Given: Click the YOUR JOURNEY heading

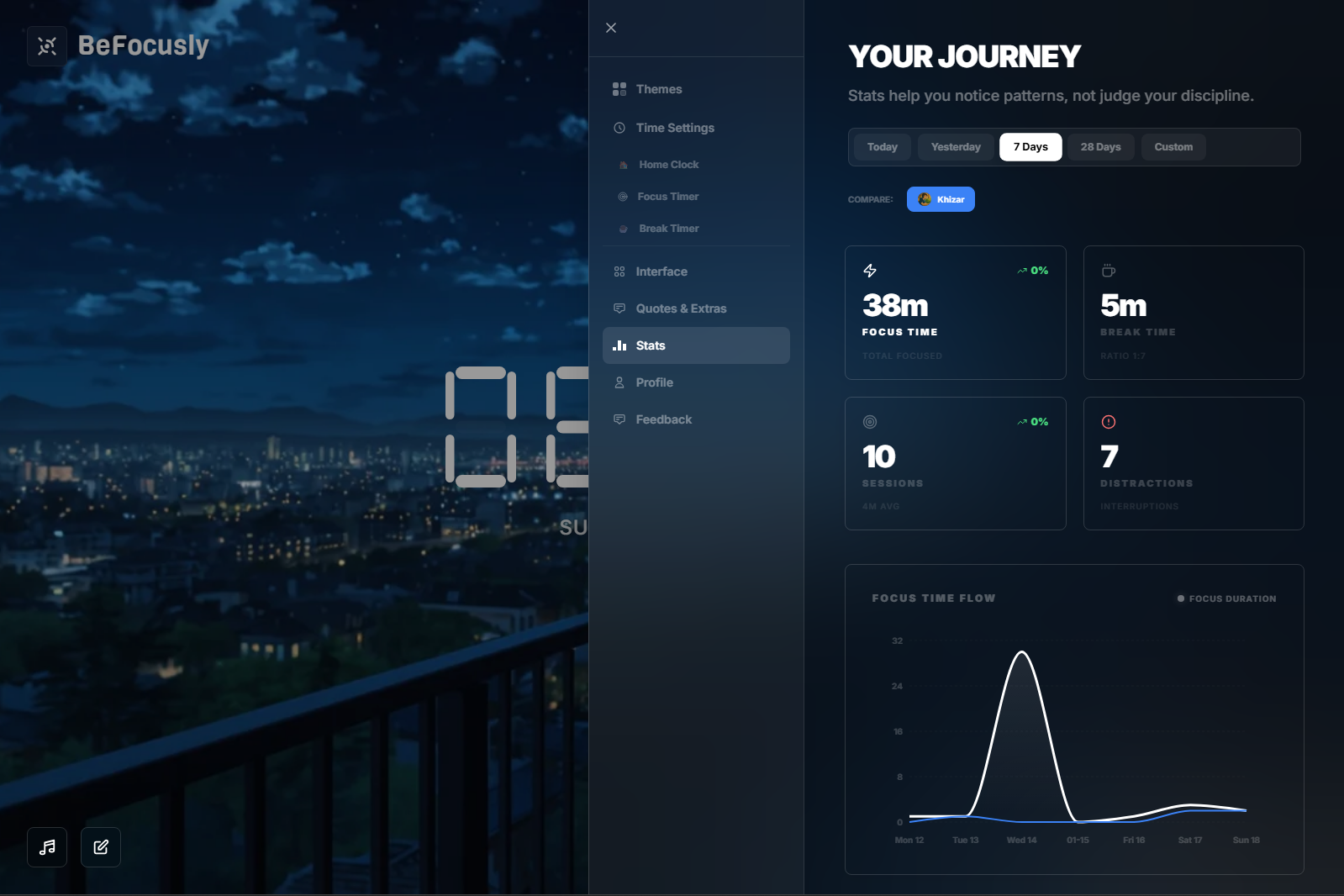Looking at the screenshot, I should pyautogui.click(x=964, y=56).
